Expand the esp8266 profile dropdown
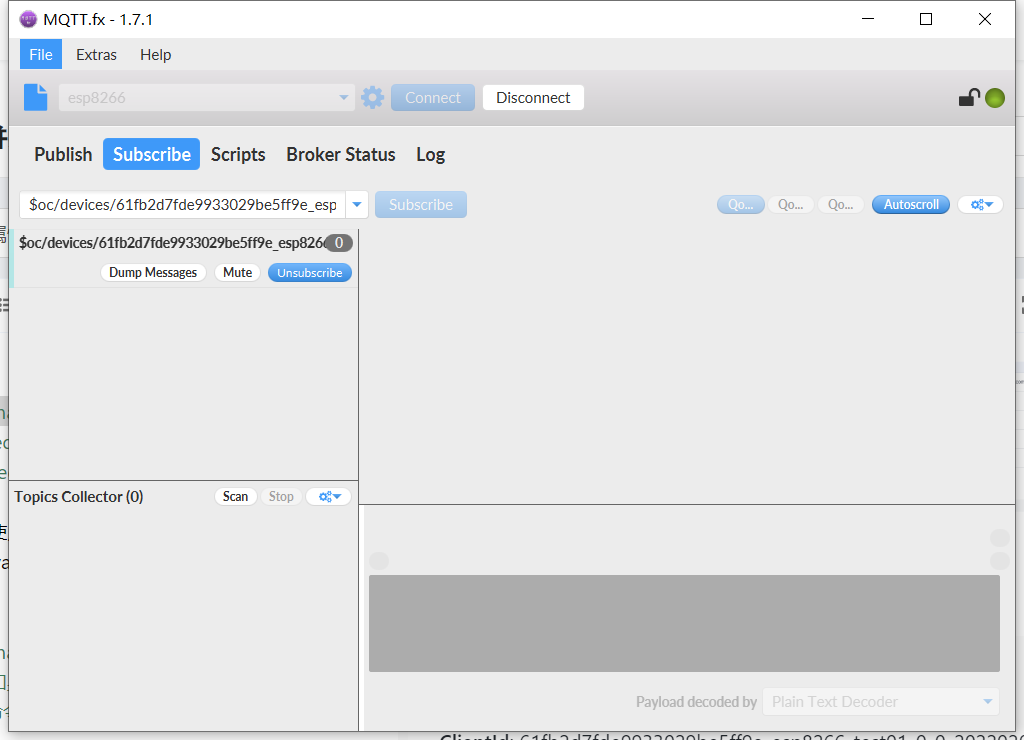 pyautogui.click(x=343, y=97)
